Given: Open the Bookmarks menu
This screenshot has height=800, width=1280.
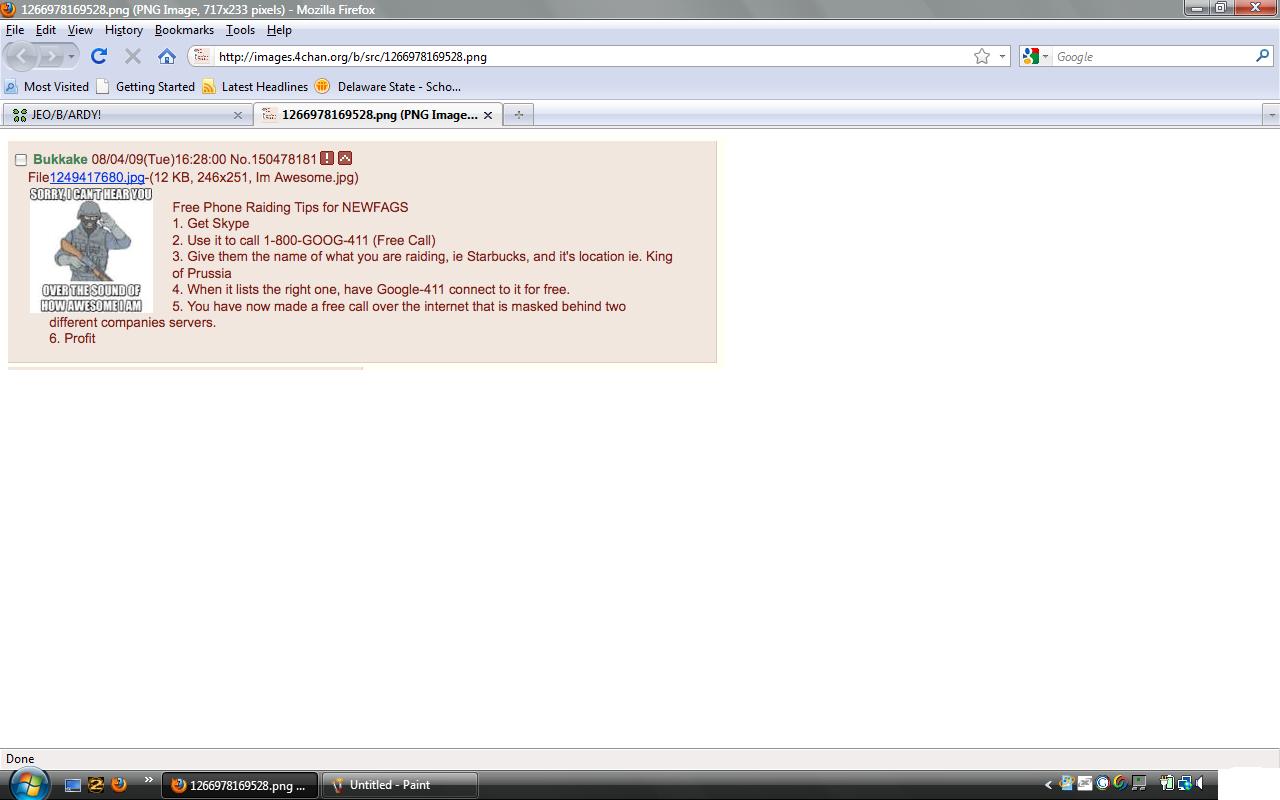Looking at the screenshot, I should [184, 30].
